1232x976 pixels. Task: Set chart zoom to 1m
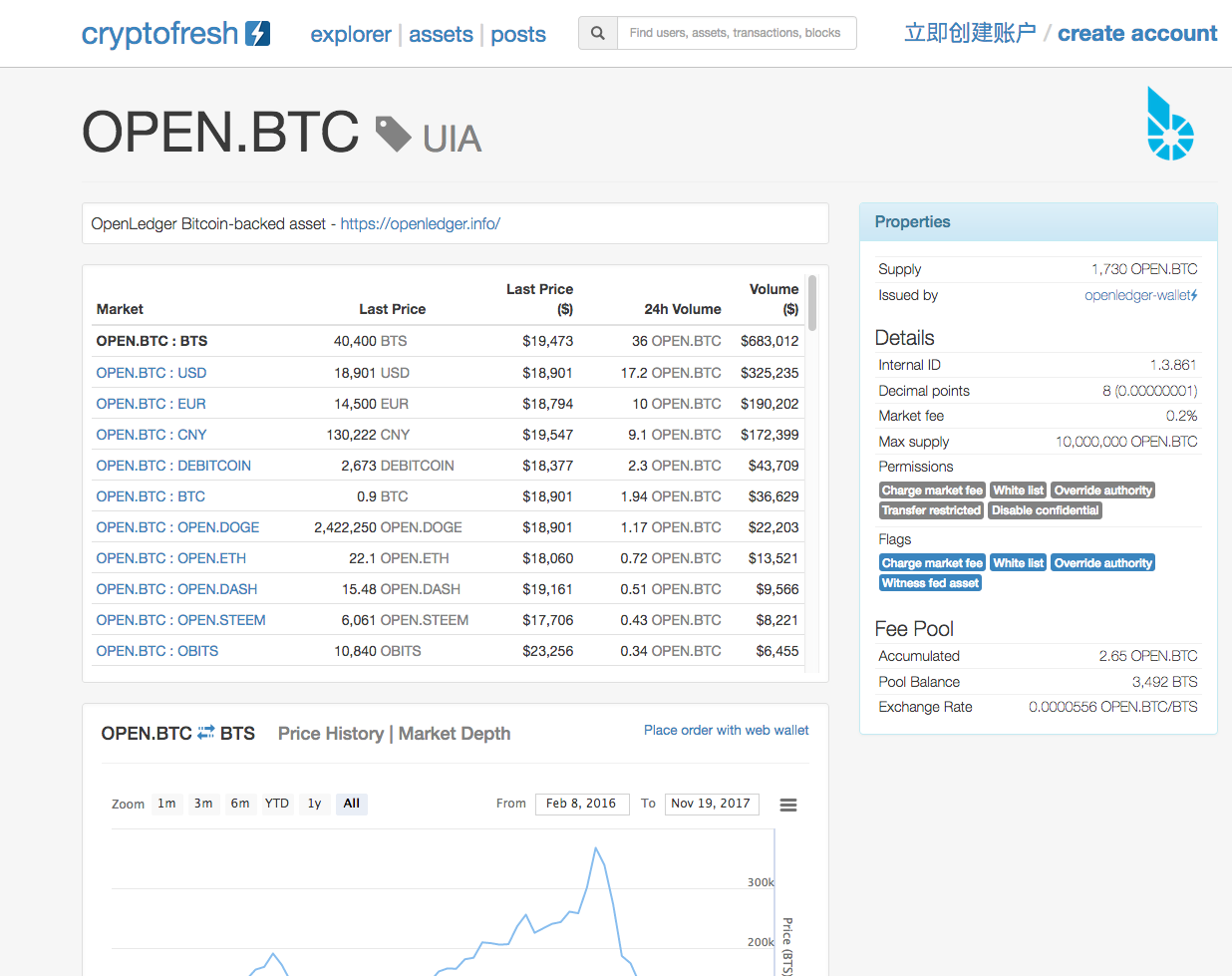pos(166,804)
